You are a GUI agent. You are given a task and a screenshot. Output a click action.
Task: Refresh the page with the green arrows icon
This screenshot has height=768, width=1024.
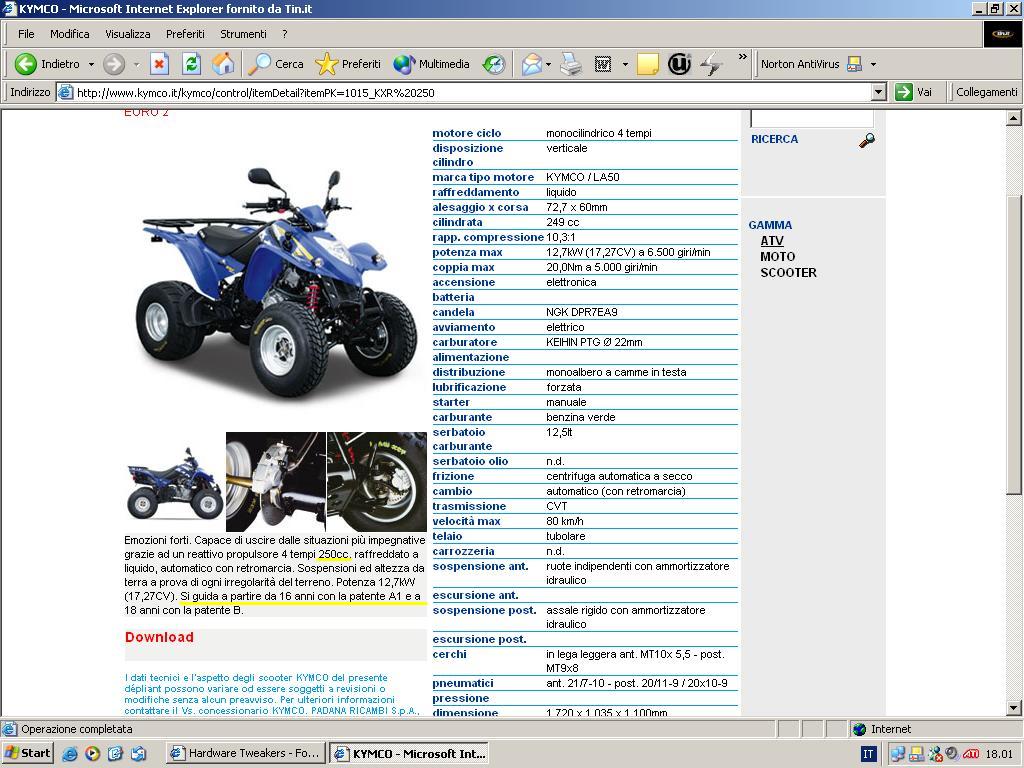(x=191, y=64)
